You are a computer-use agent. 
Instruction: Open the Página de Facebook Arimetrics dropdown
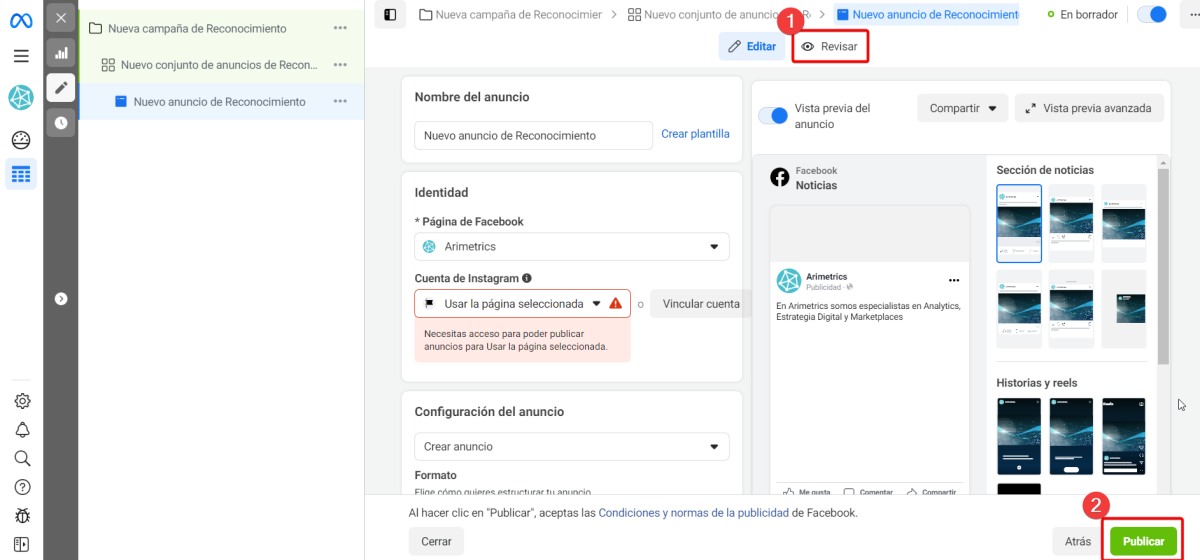coord(572,246)
